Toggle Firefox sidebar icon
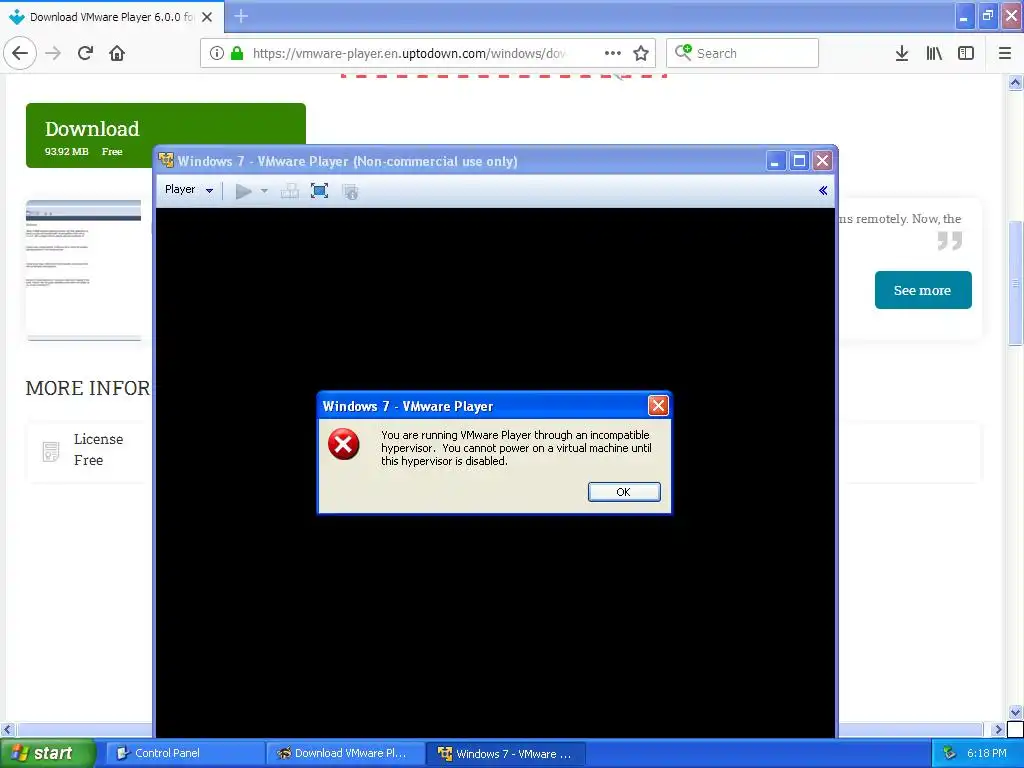The image size is (1024, 768). click(966, 53)
